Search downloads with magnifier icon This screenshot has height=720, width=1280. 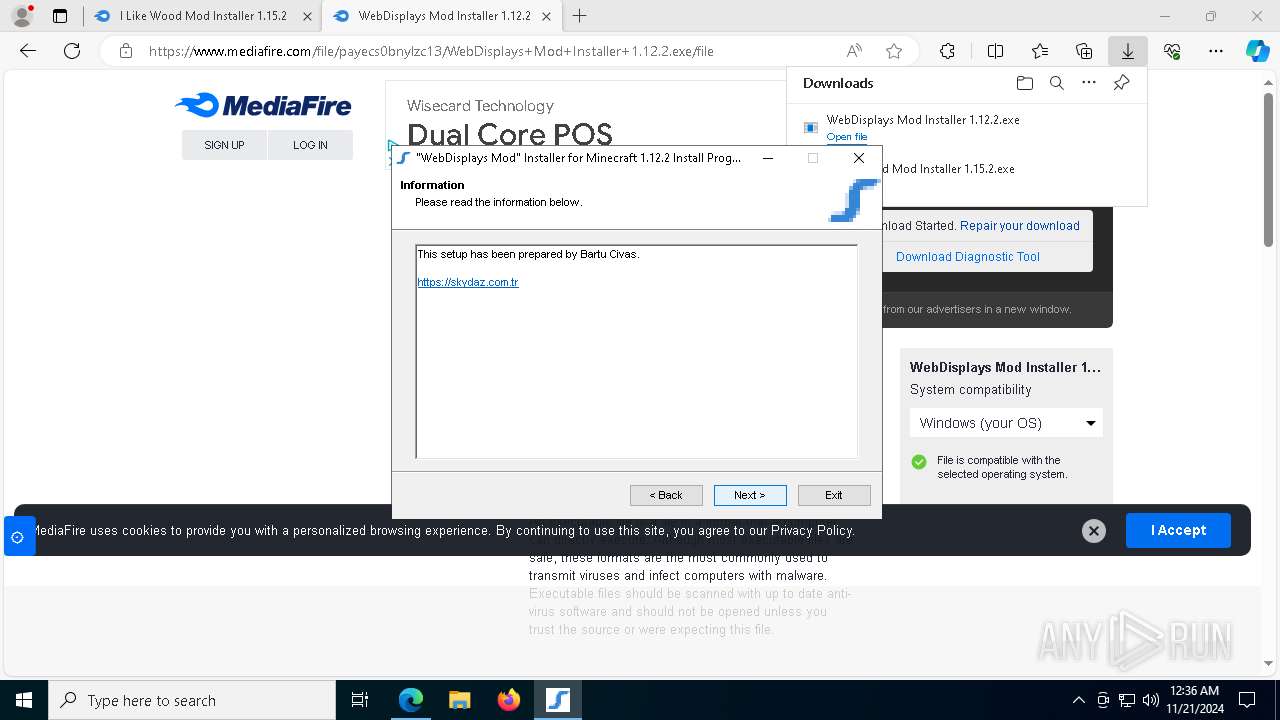[x=1056, y=83]
